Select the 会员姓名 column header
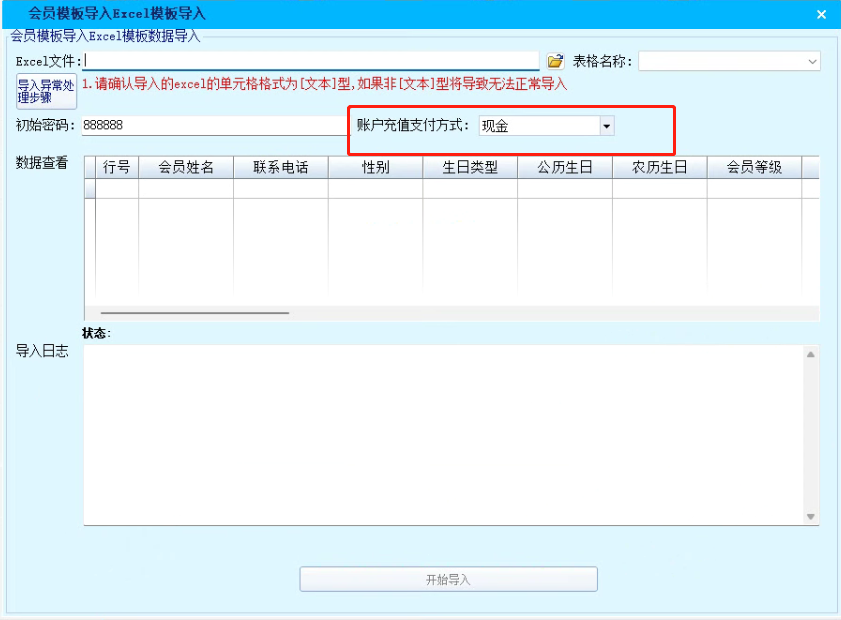The height and width of the screenshot is (620, 841). pyautogui.click(x=186, y=167)
